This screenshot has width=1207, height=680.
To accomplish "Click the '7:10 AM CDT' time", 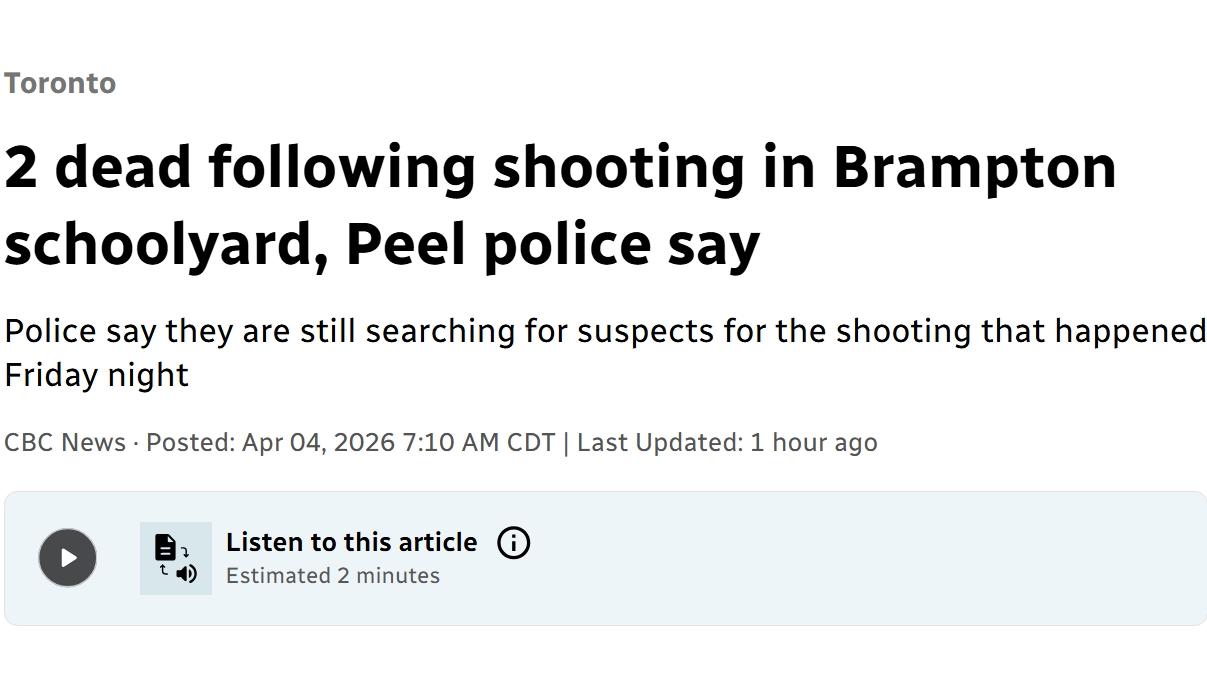I will coord(478,442).
